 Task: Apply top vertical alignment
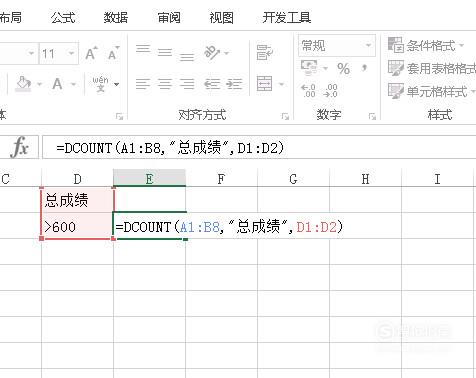click(x=143, y=49)
